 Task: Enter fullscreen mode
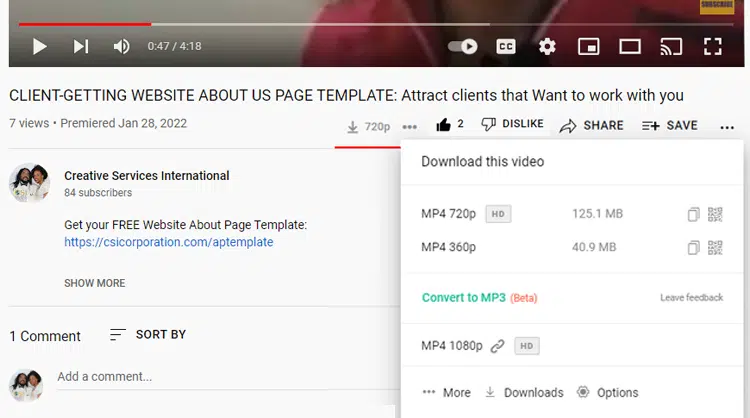point(712,46)
